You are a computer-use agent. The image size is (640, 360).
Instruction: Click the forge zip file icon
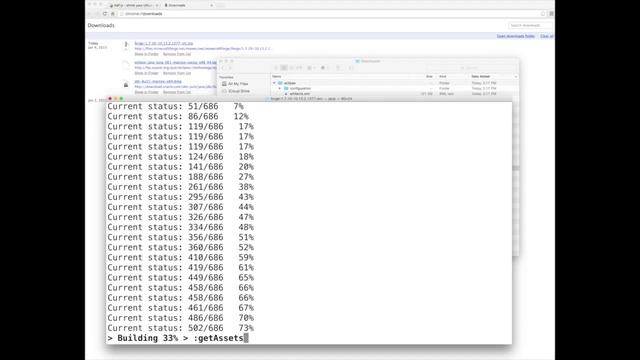coord(126,45)
